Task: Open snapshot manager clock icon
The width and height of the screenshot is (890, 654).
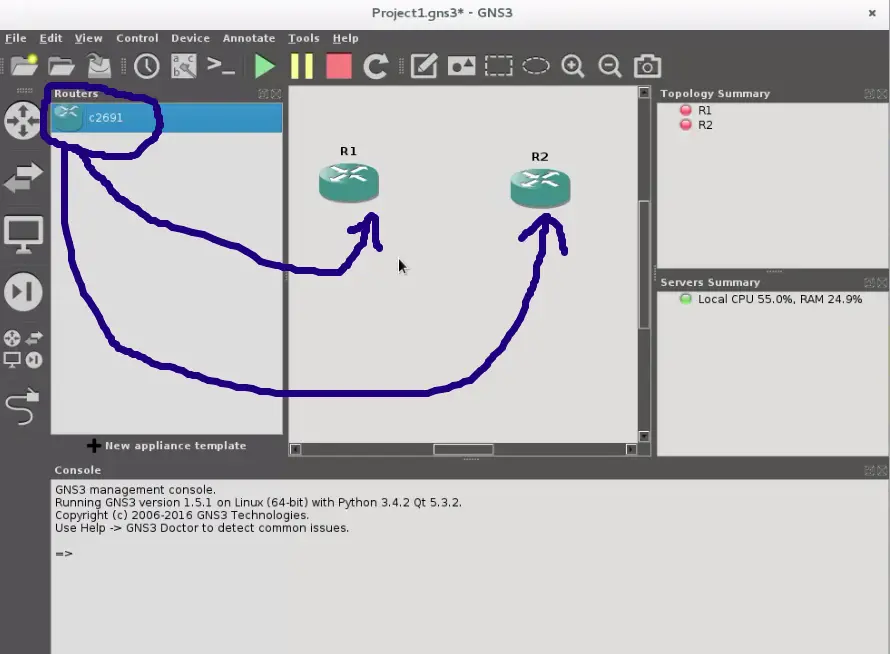Action: (146, 66)
